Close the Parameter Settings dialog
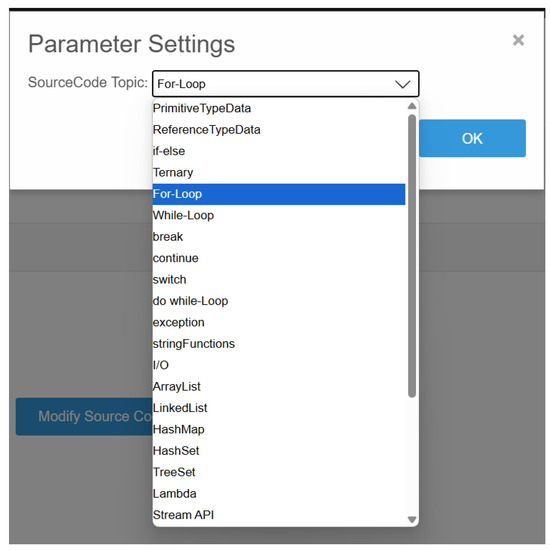Screen dimensions: 550x550 click(x=518, y=40)
